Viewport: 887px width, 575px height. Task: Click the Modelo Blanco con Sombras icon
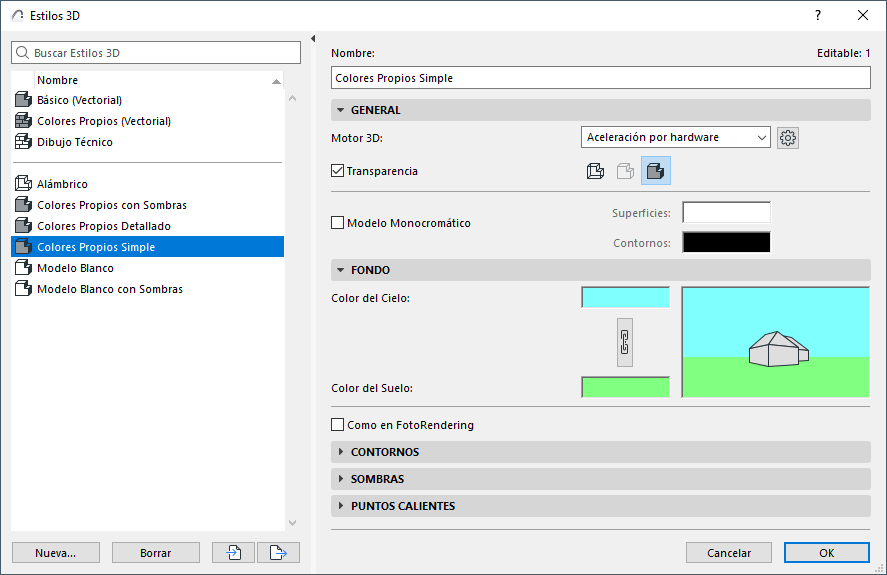tap(23, 288)
